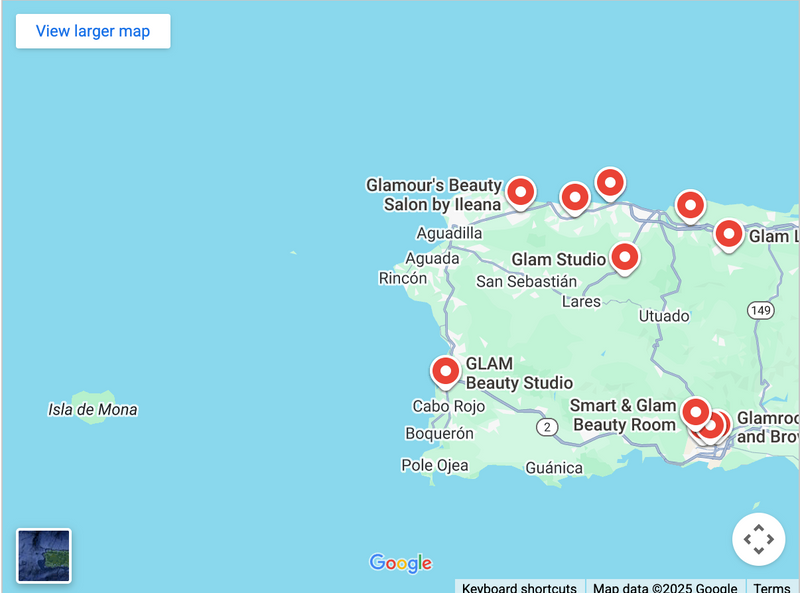Open the GLAM Beauty Studio pin marker
The width and height of the screenshot is (800, 593).
(445, 371)
